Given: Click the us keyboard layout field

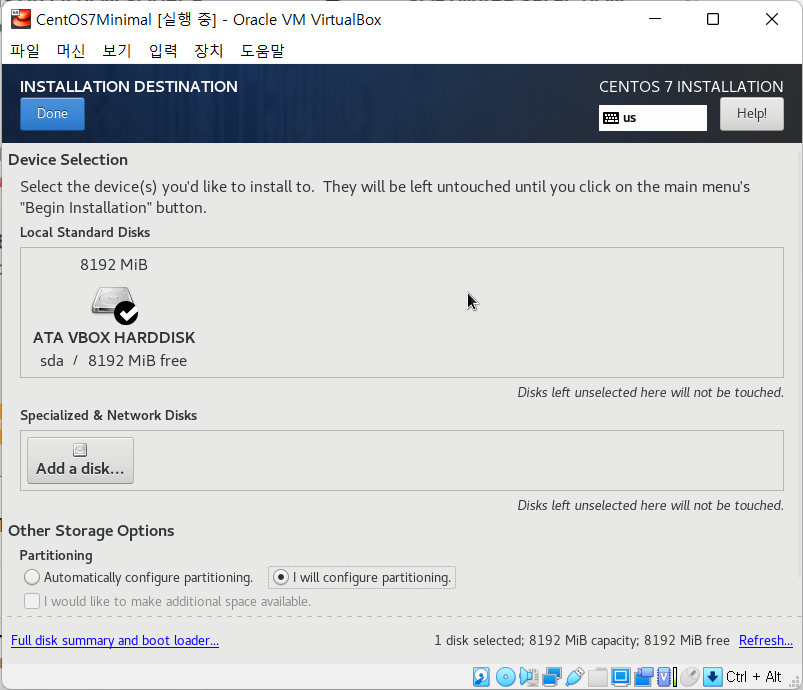Looking at the screenshot, I should click(652, 118).
